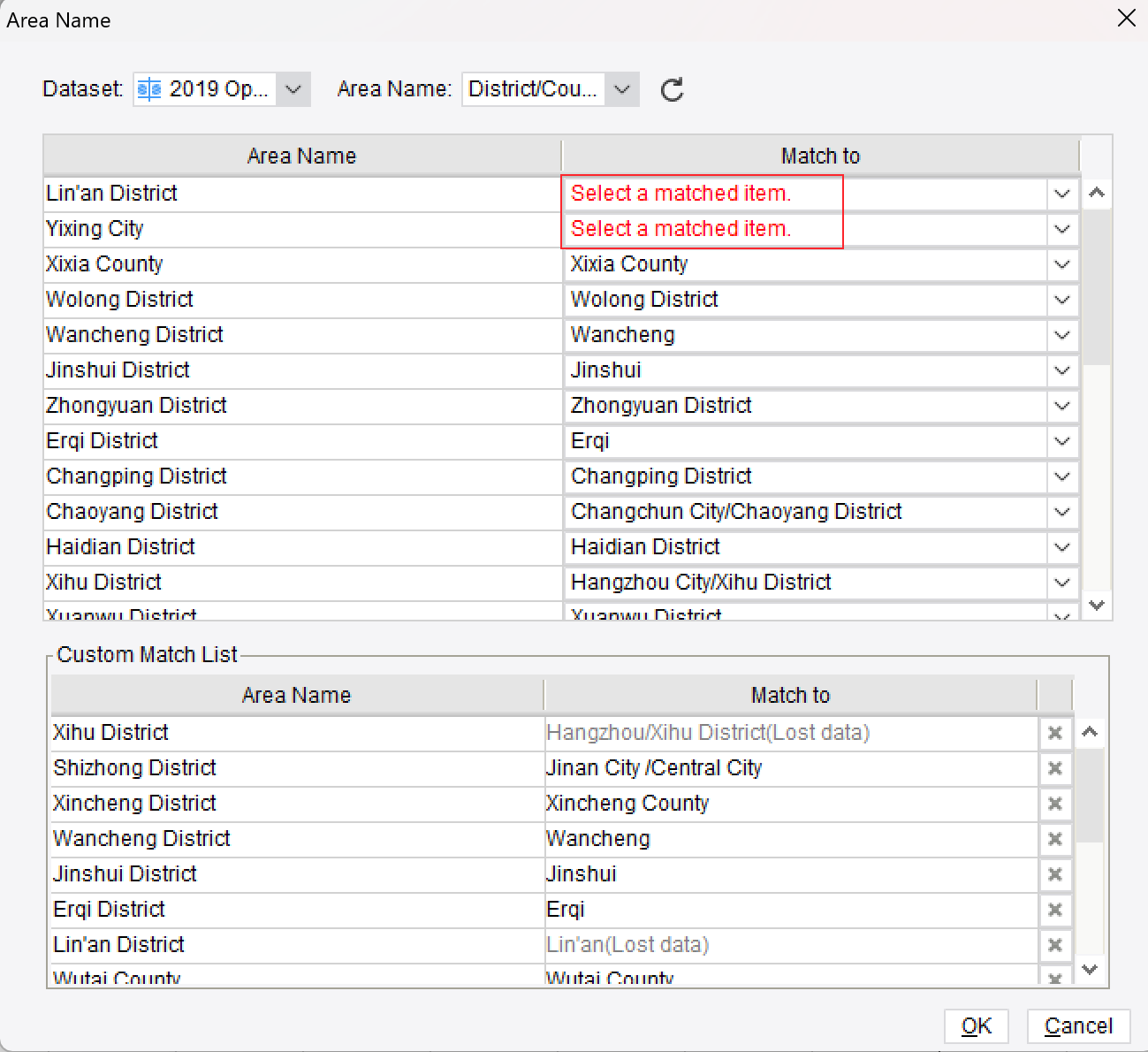Click upper table scrollbar up arrow
This screenshot has height=1052, width=1148.
(x=1097, y=193)
